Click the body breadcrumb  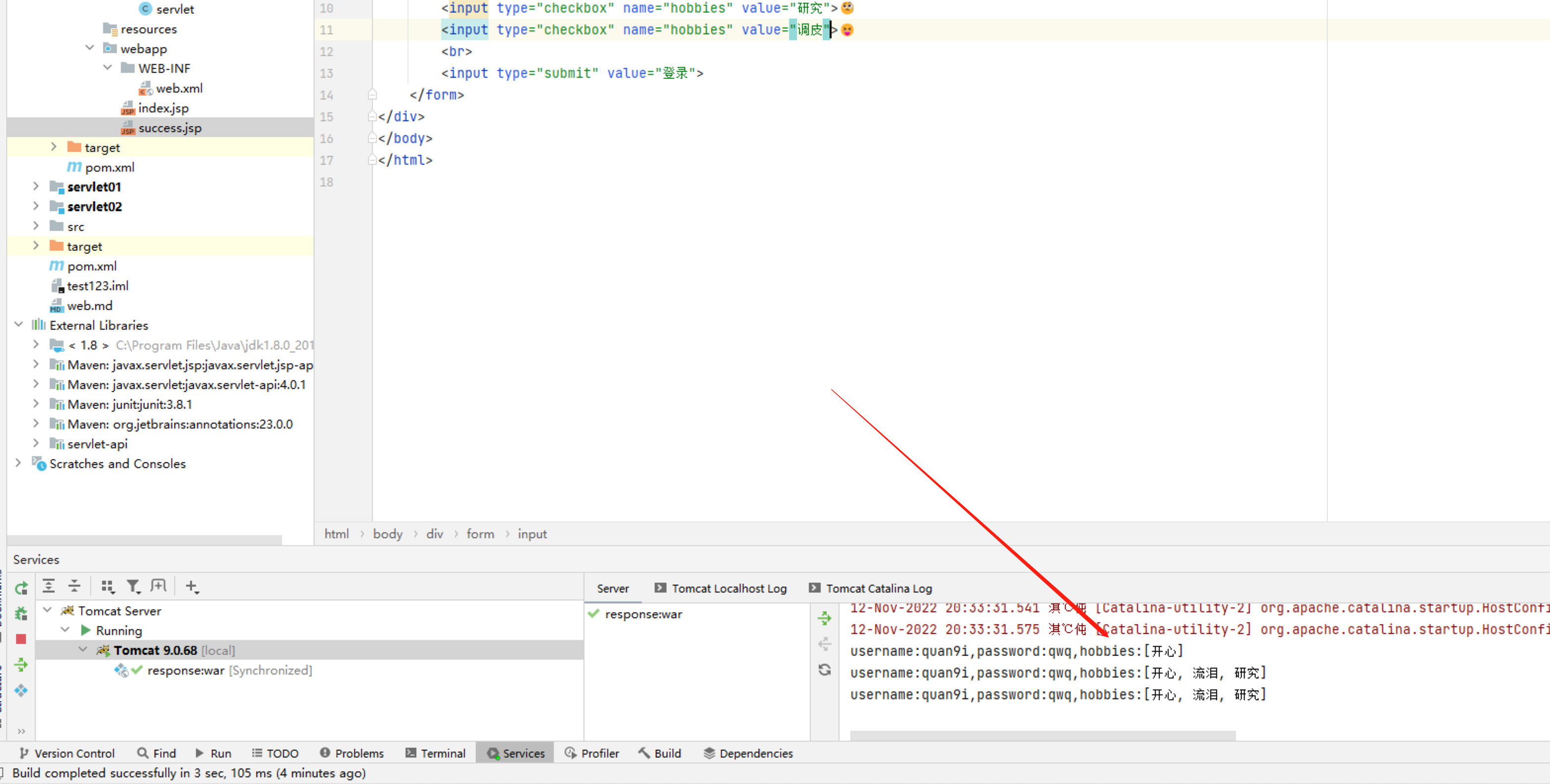coord(387,534)
